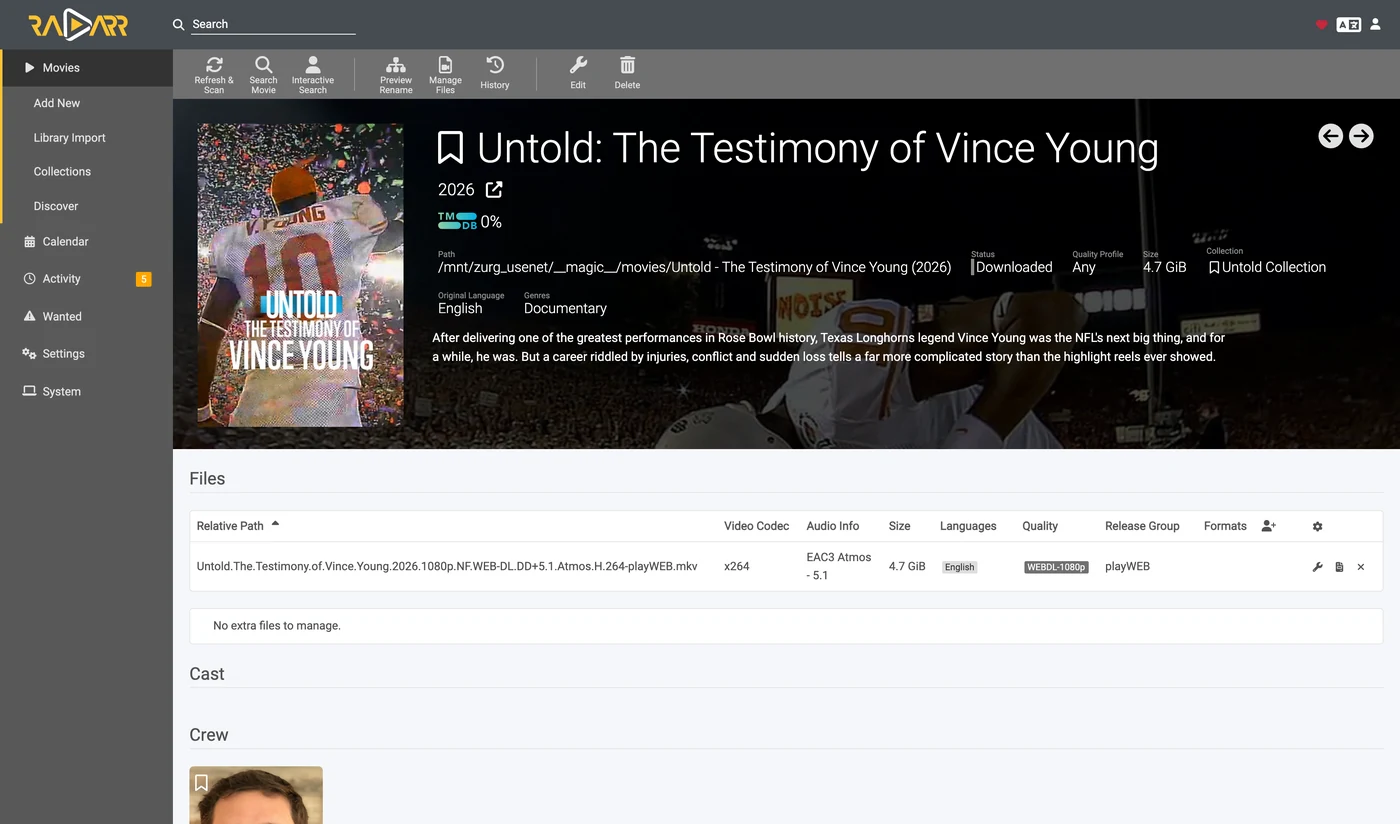The width and height of the screenshot is (1400, 824).
Task: Open Collections in sidebar
Action: (62, 172)
